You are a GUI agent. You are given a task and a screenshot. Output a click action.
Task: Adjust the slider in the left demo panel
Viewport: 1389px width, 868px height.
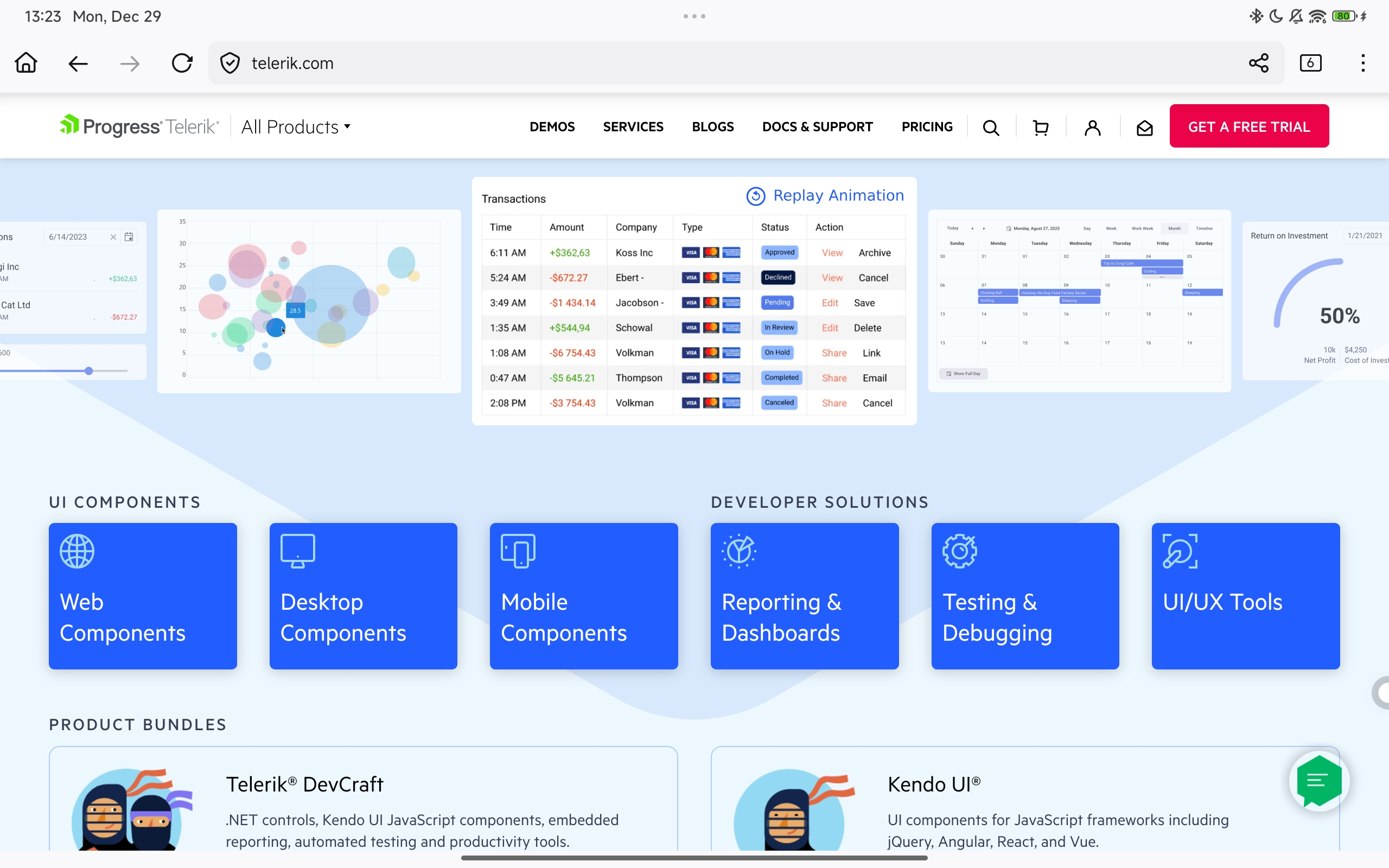coord(88,371)
